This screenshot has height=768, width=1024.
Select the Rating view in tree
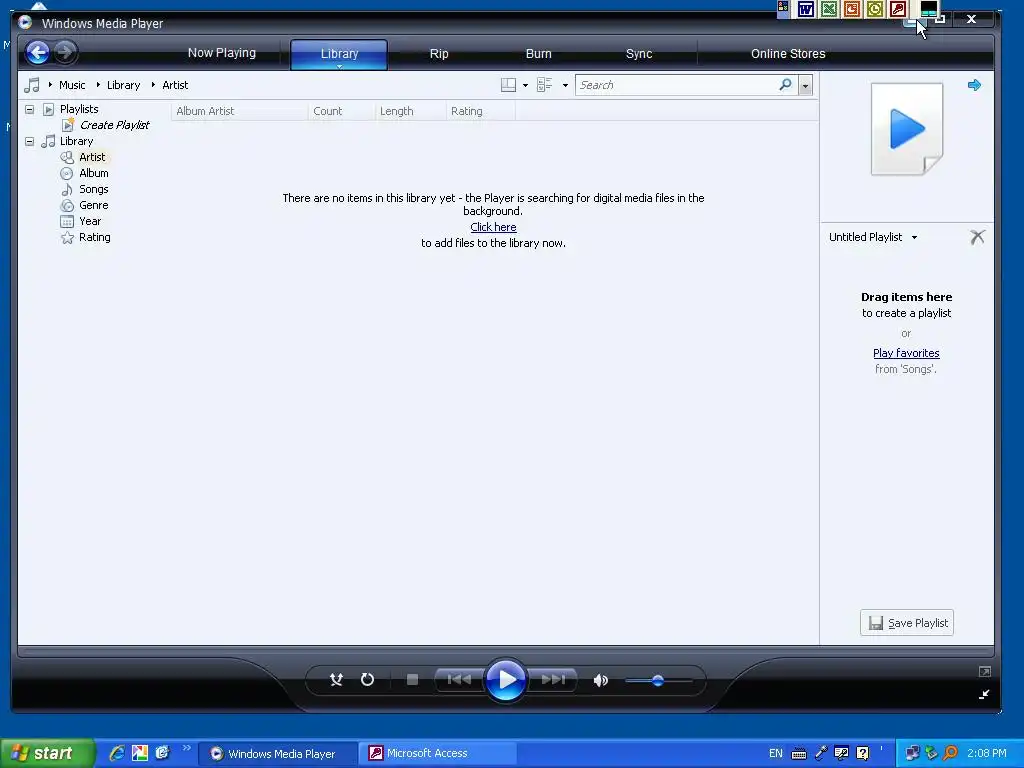(x=95, y=237)
